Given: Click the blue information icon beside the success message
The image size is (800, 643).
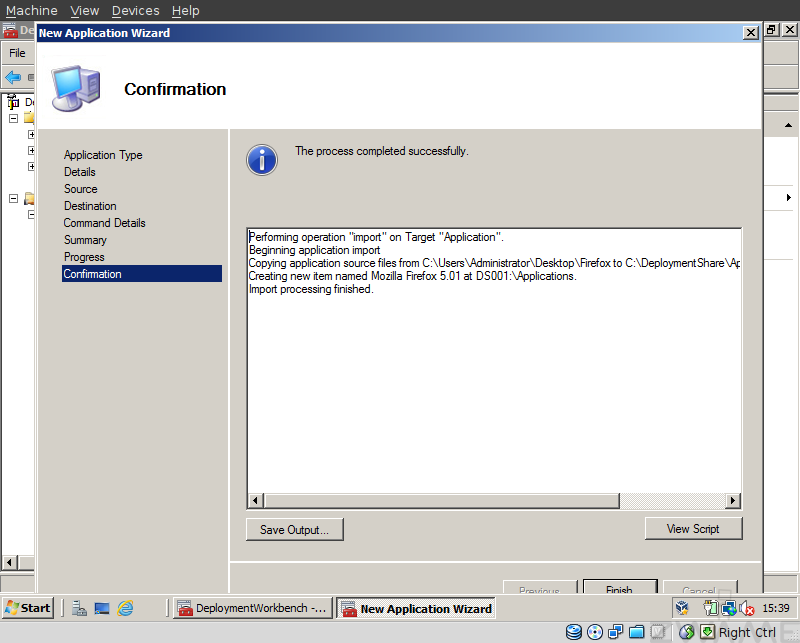Looking at the screenshot, I should coord(262,160).
